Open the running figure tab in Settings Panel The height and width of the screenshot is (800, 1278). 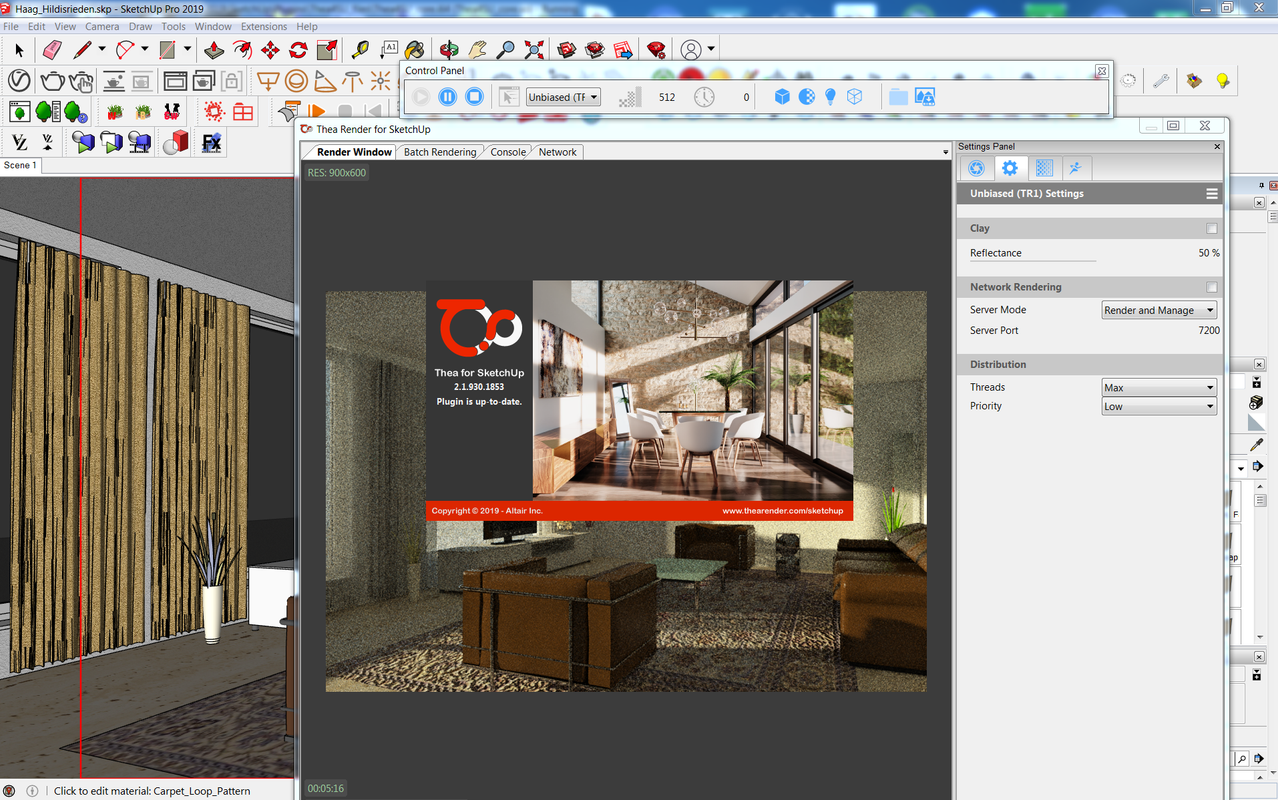tap(1075, 168)
